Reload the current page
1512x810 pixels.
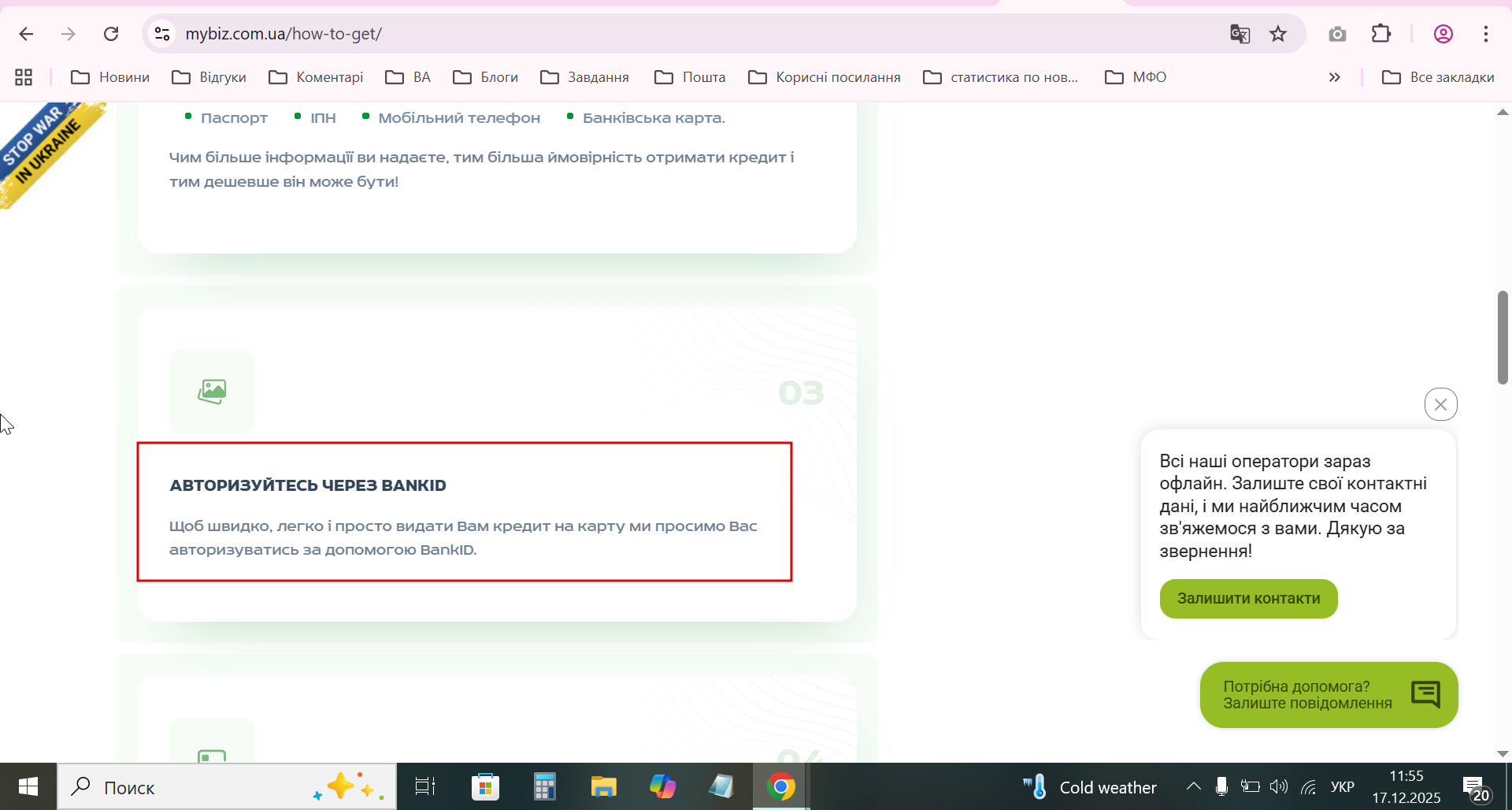pos(111,34)
